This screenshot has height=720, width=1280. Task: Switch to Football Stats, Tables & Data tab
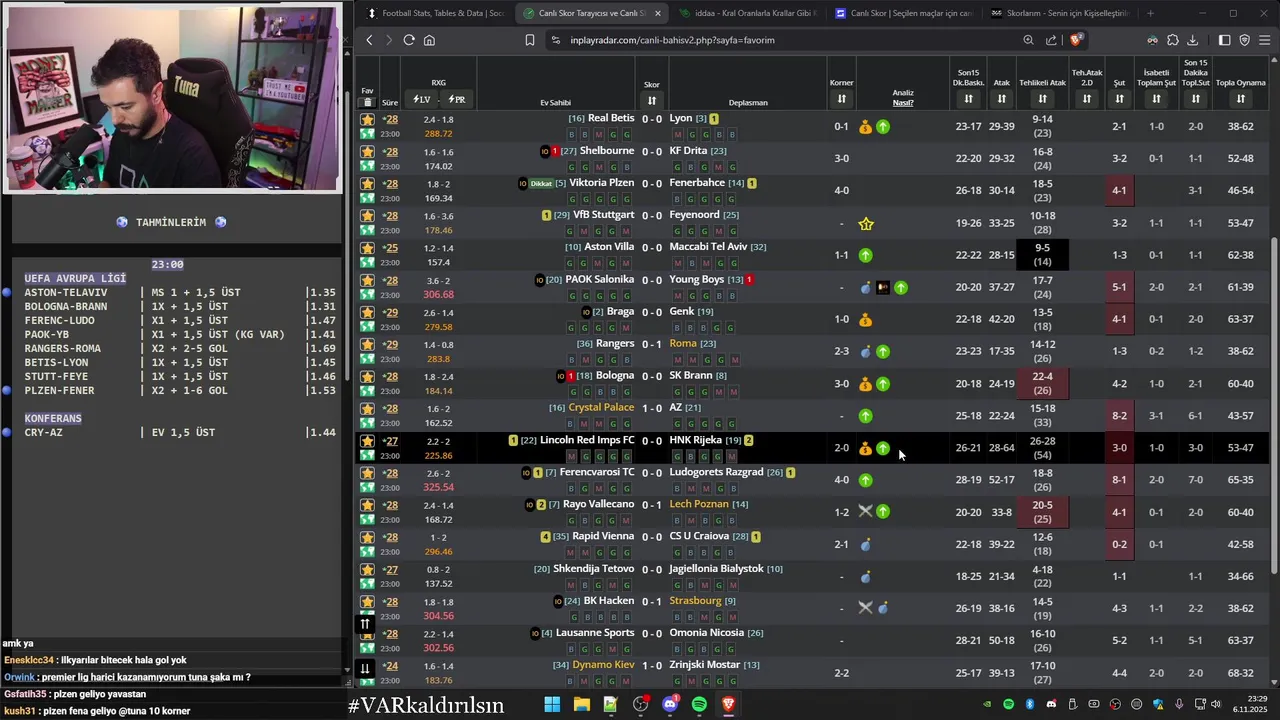click(x=436, y=13)
